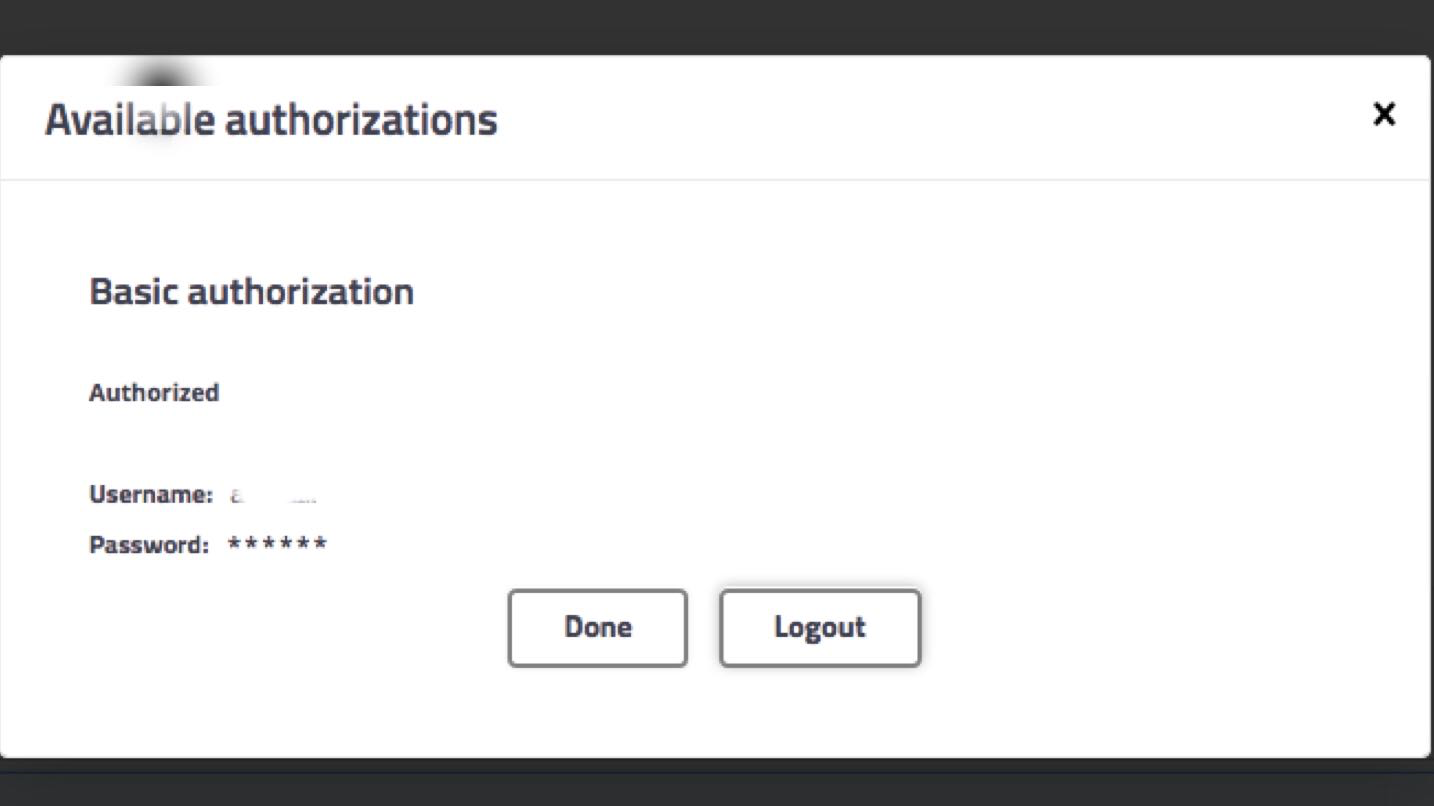The height and width of the screenshot is (806, 1434).
Task: Select the Available authorizations dialog title
Action: pos(269,118)
